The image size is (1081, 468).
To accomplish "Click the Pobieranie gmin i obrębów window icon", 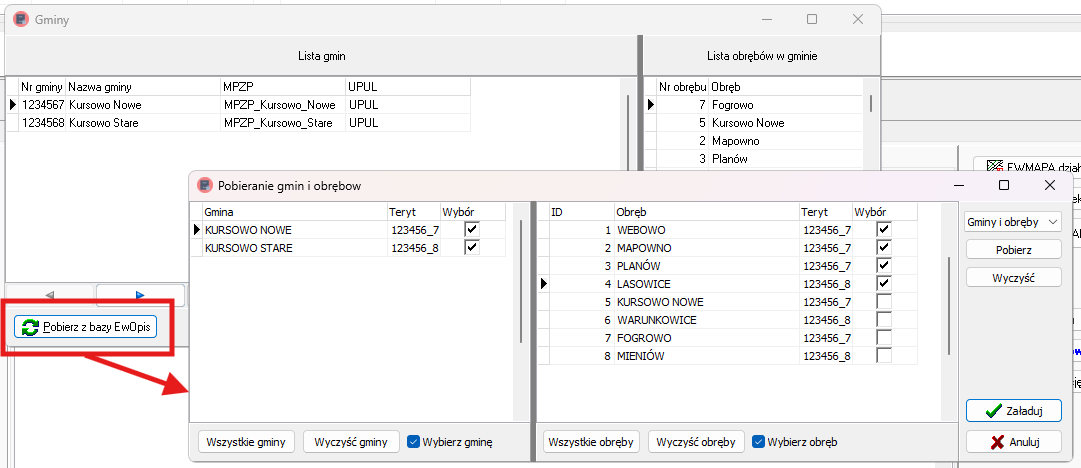I will point(204,185).
